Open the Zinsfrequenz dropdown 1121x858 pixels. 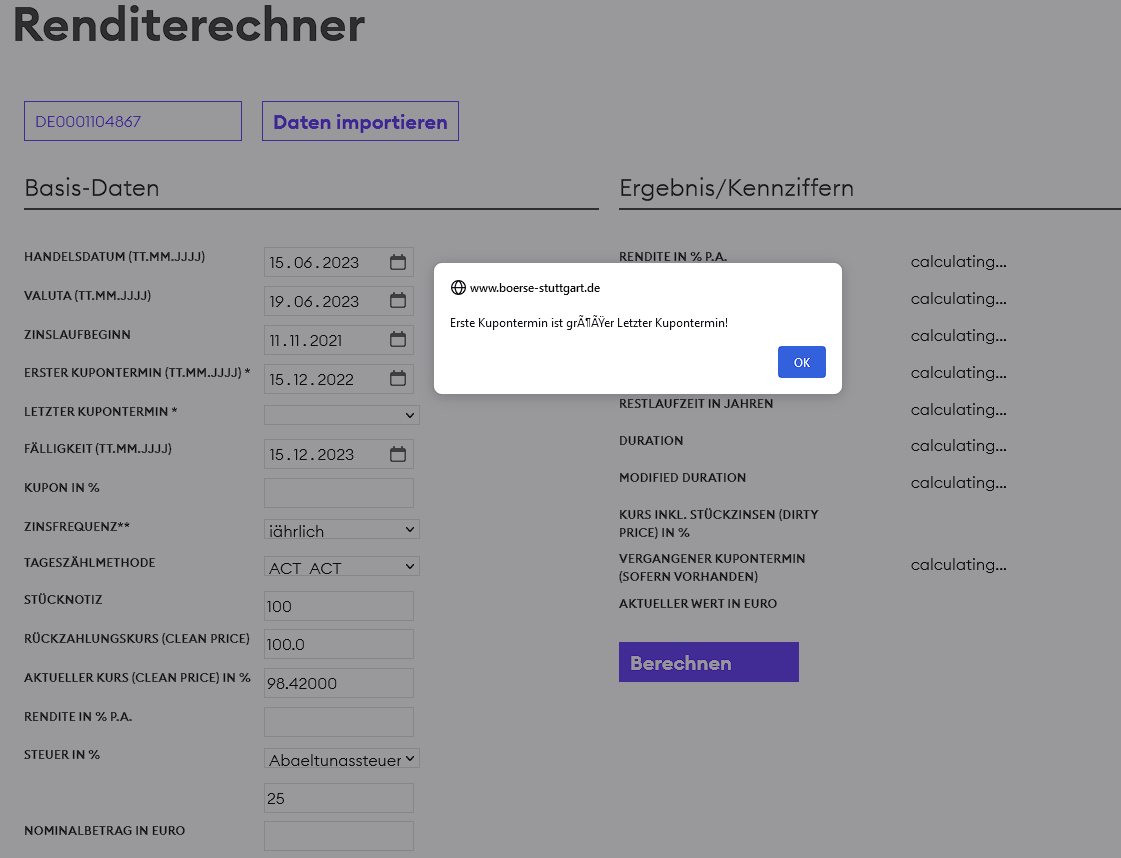[341, 529]
